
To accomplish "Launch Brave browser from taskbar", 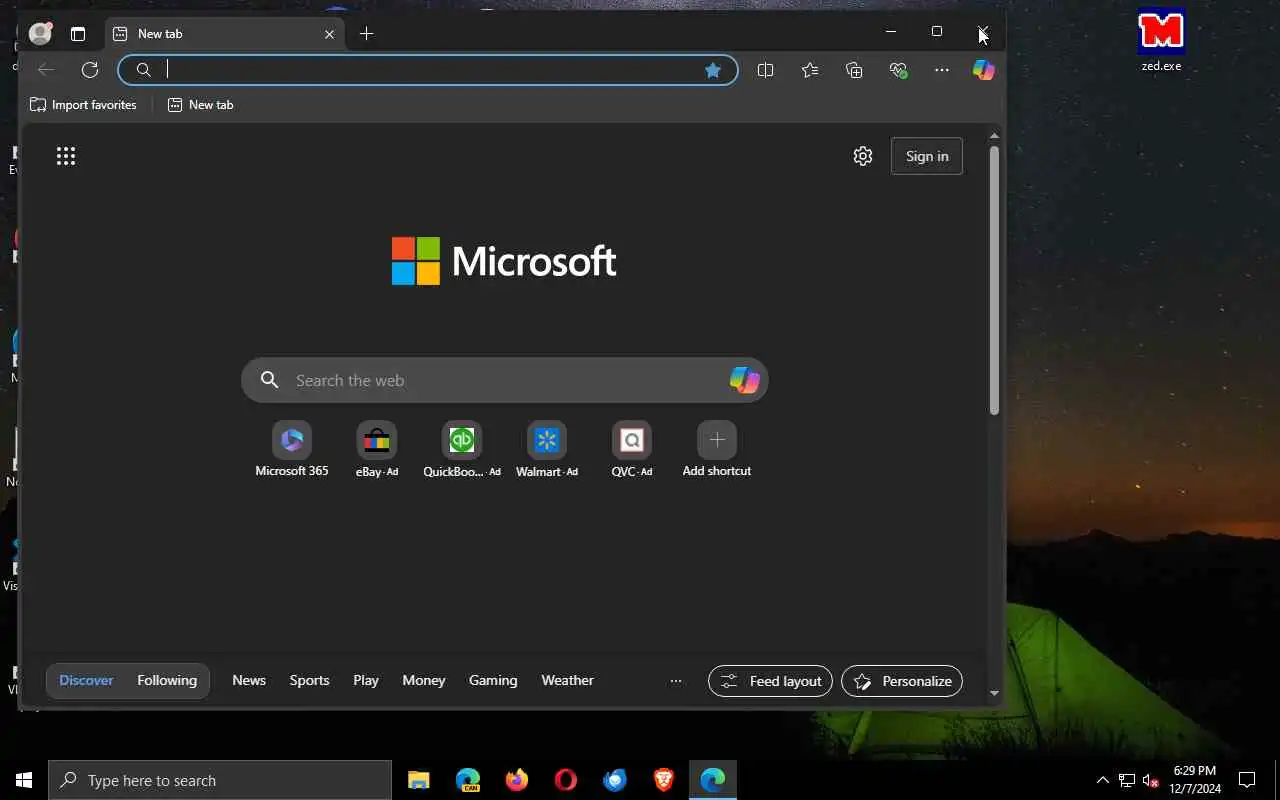I will [663, 780].
